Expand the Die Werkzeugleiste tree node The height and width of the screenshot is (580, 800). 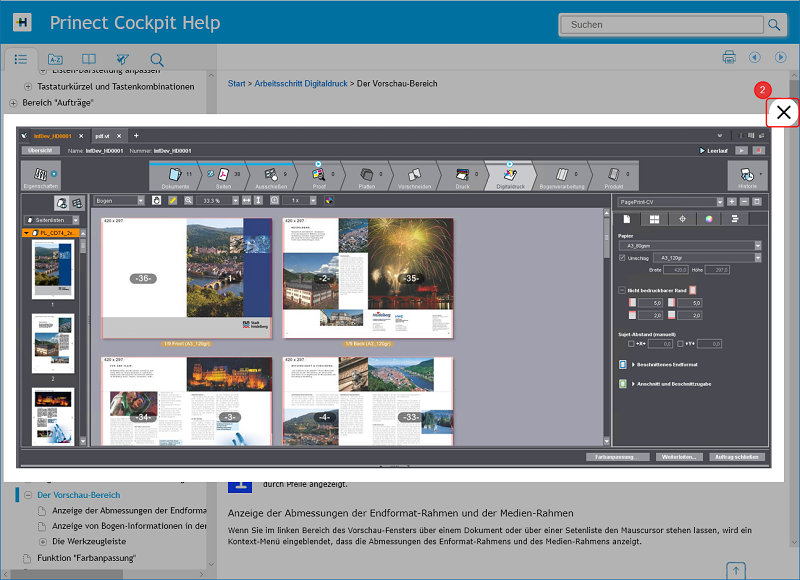pyautogui.click(x=42, y=541)
